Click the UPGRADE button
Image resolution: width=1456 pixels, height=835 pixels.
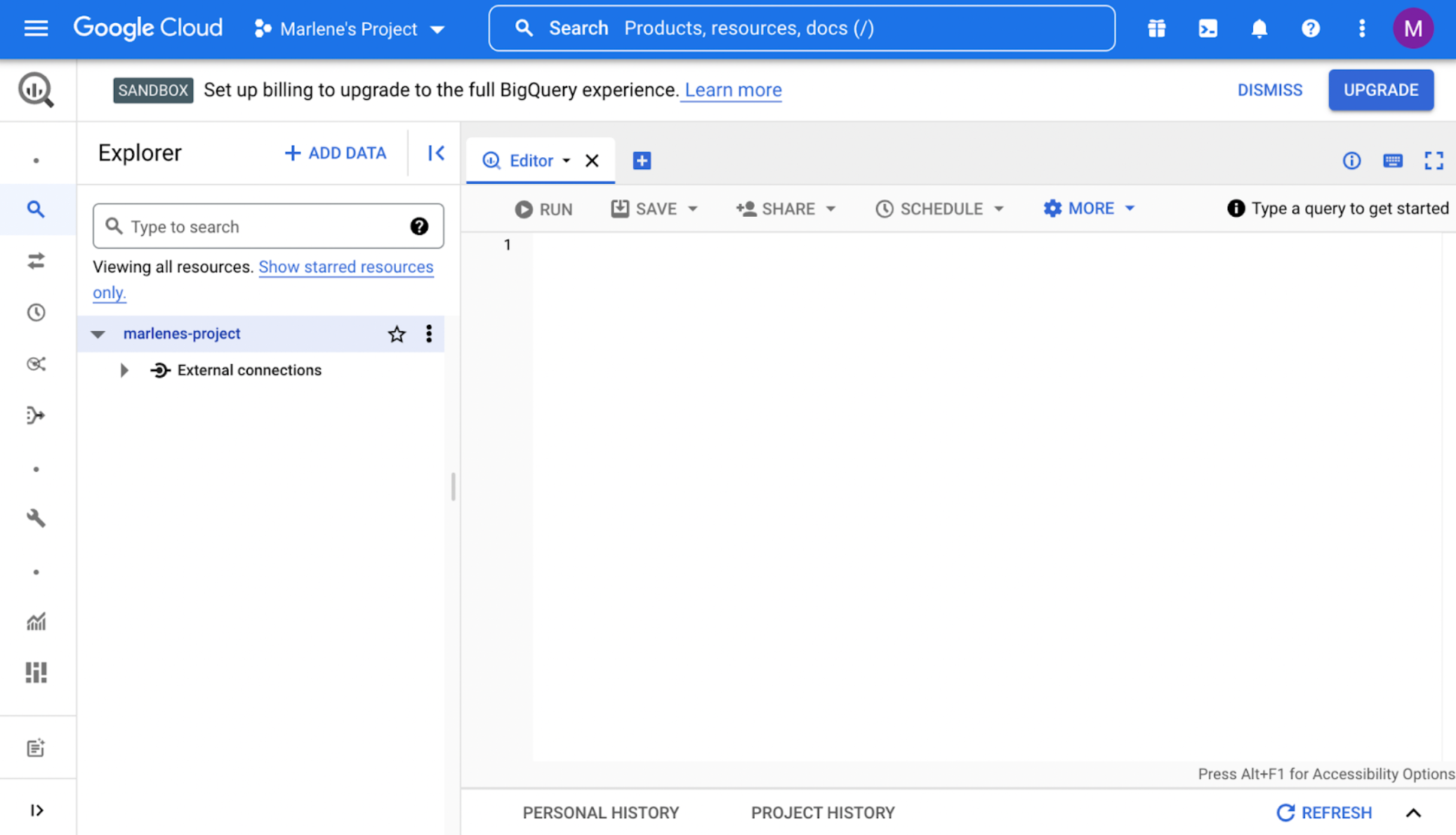coord(1380,90)
